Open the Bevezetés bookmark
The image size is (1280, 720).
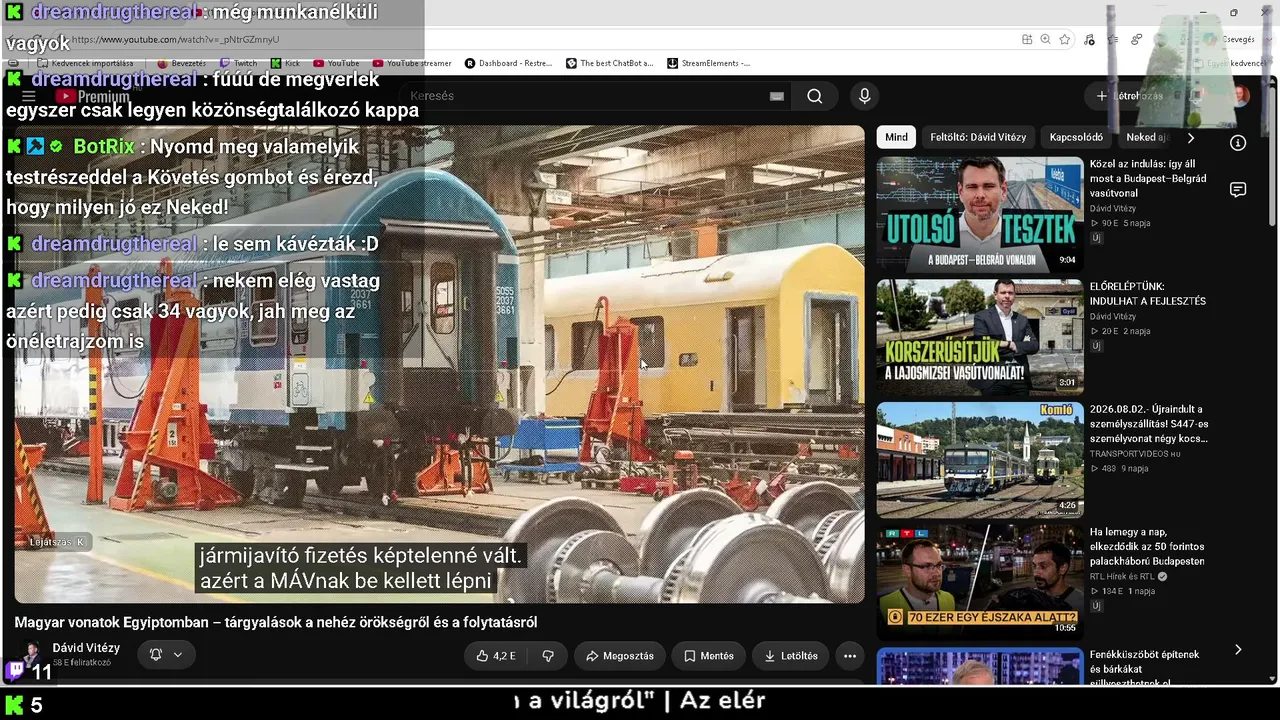[181, 63]
